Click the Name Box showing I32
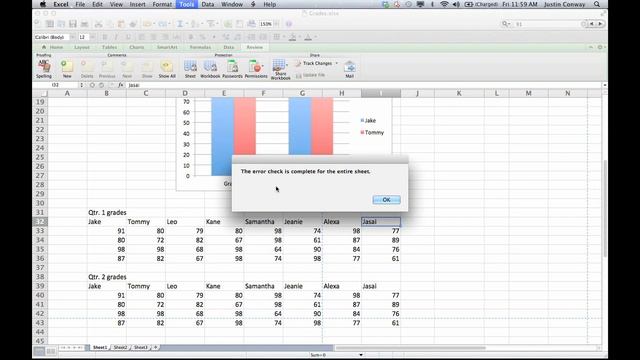Image resolution: width=640 pixels, height=360 pixels. pyautogui.click(x=56, y=85)
